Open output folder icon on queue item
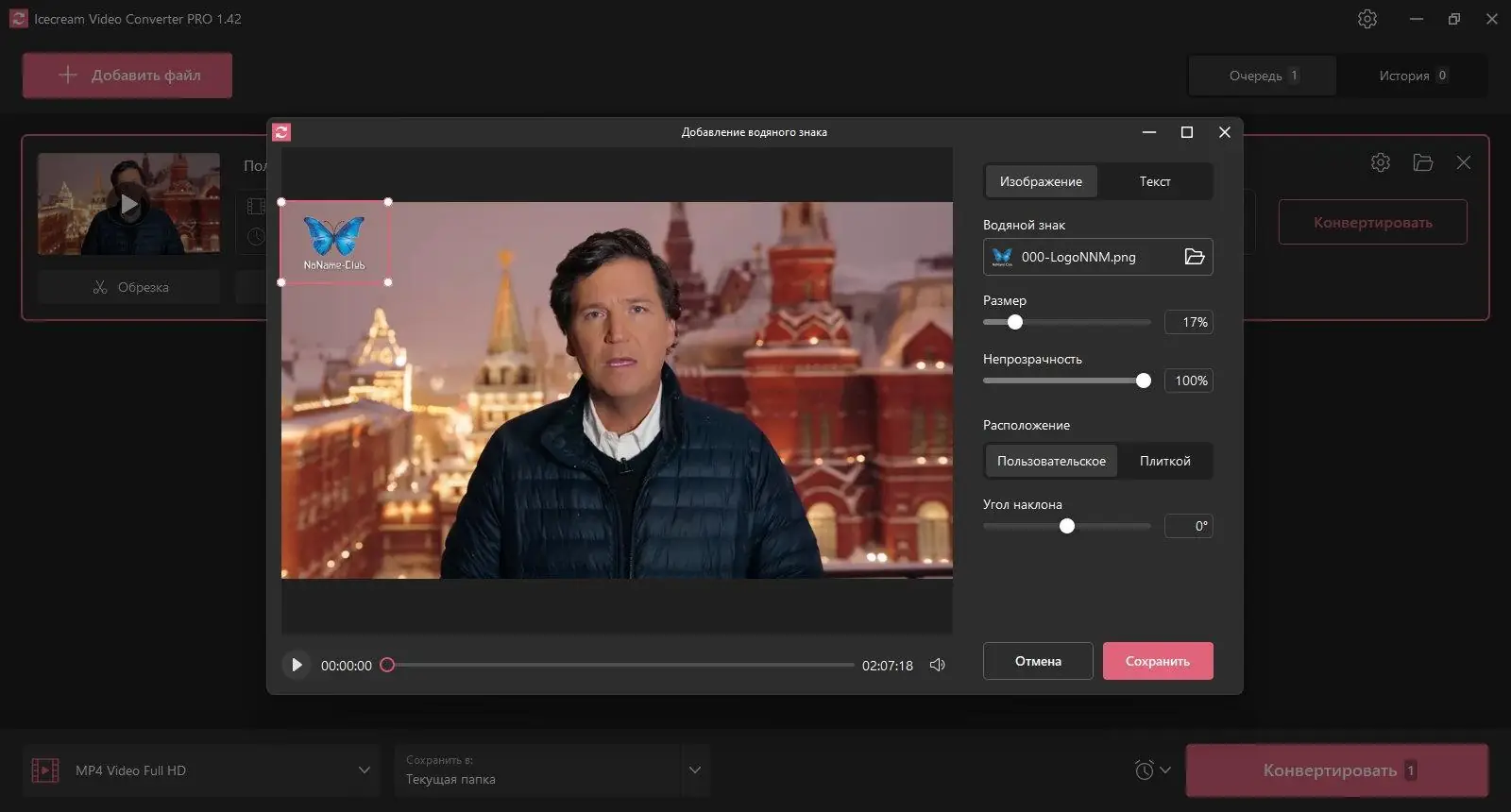Viewport: 1511px width, 812px height. click(x=1422, y=162)
